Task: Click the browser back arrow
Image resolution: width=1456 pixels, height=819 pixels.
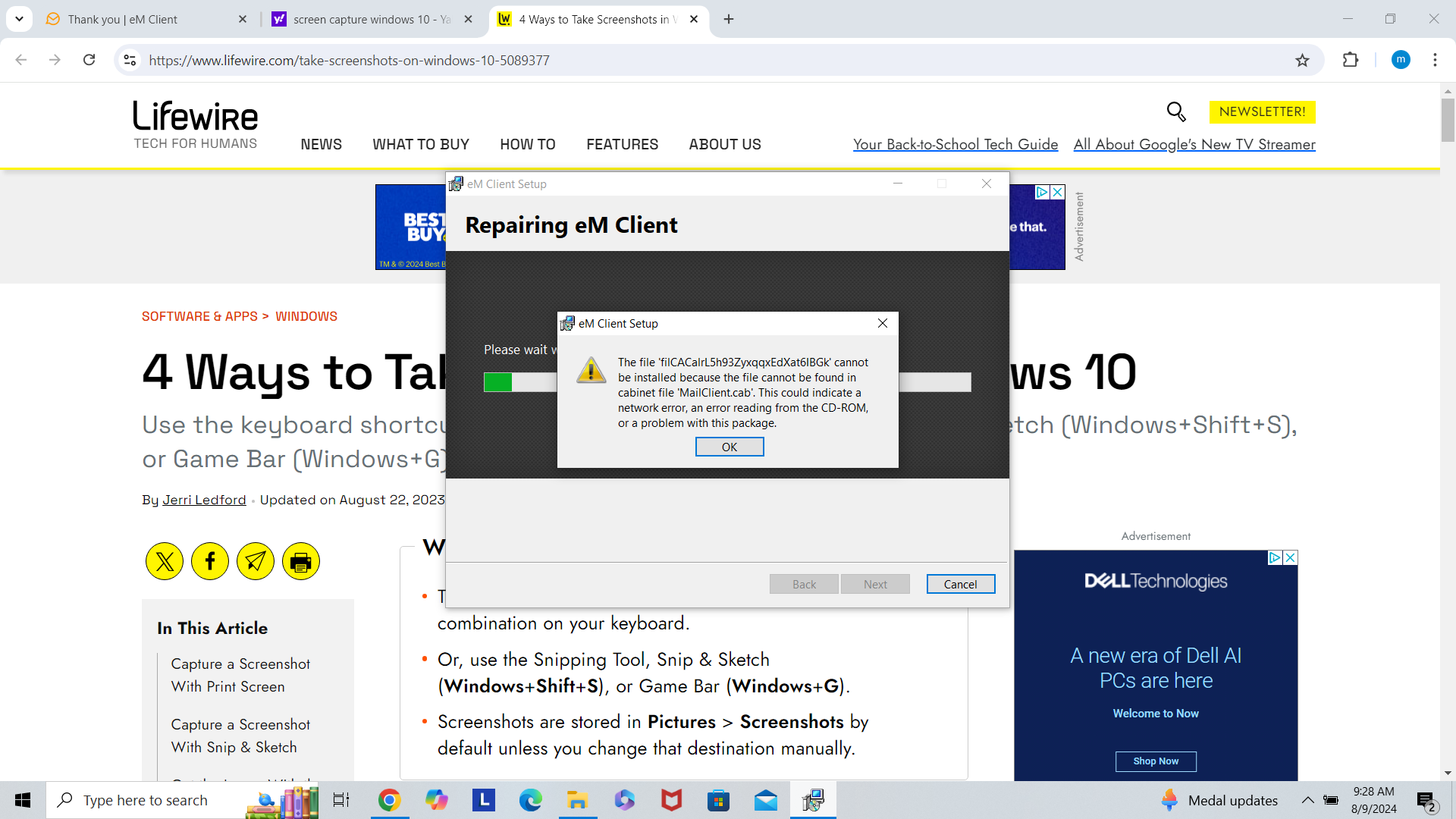Action: [21, 60]
